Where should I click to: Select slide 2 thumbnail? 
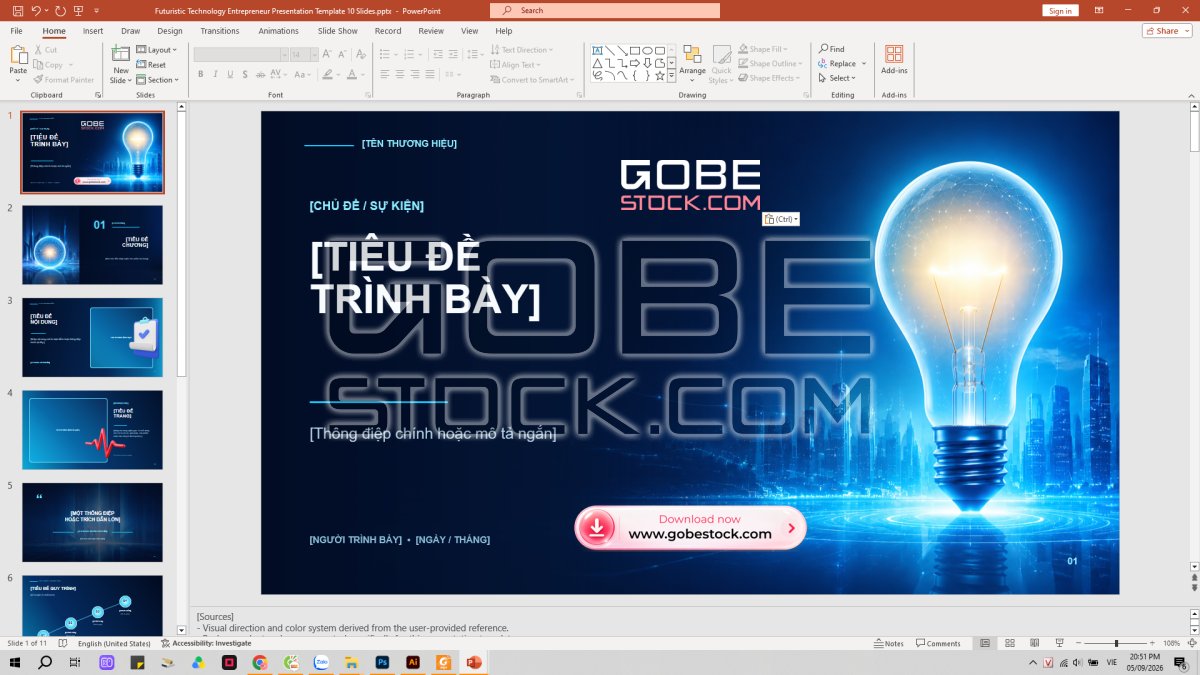pyautogui.click(x=92, y=245)
